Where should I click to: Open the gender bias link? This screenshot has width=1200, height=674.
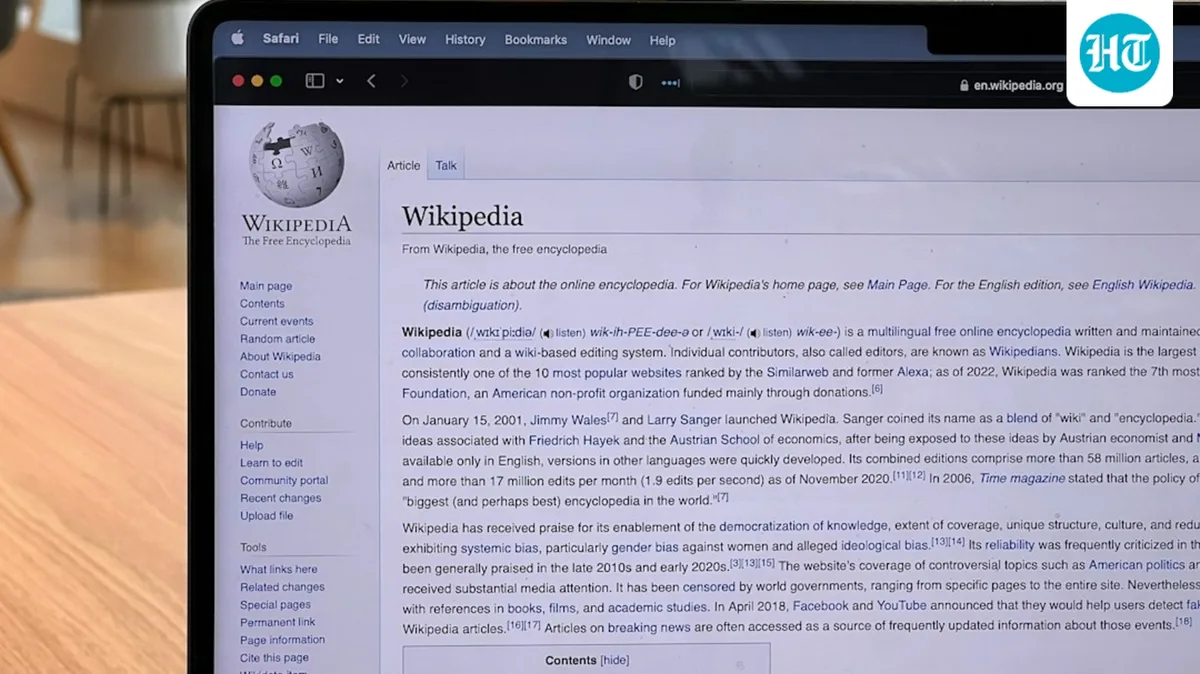tap(645, 547)
